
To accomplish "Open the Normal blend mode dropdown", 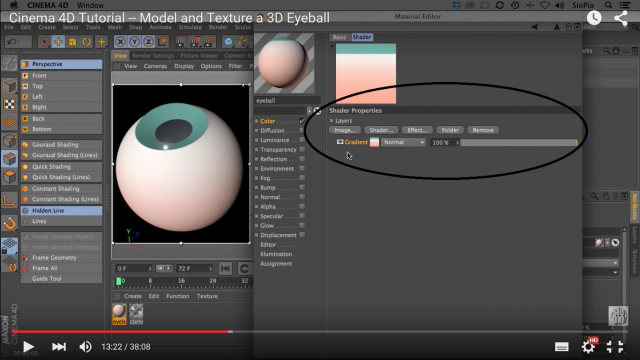I will point(403,142).
